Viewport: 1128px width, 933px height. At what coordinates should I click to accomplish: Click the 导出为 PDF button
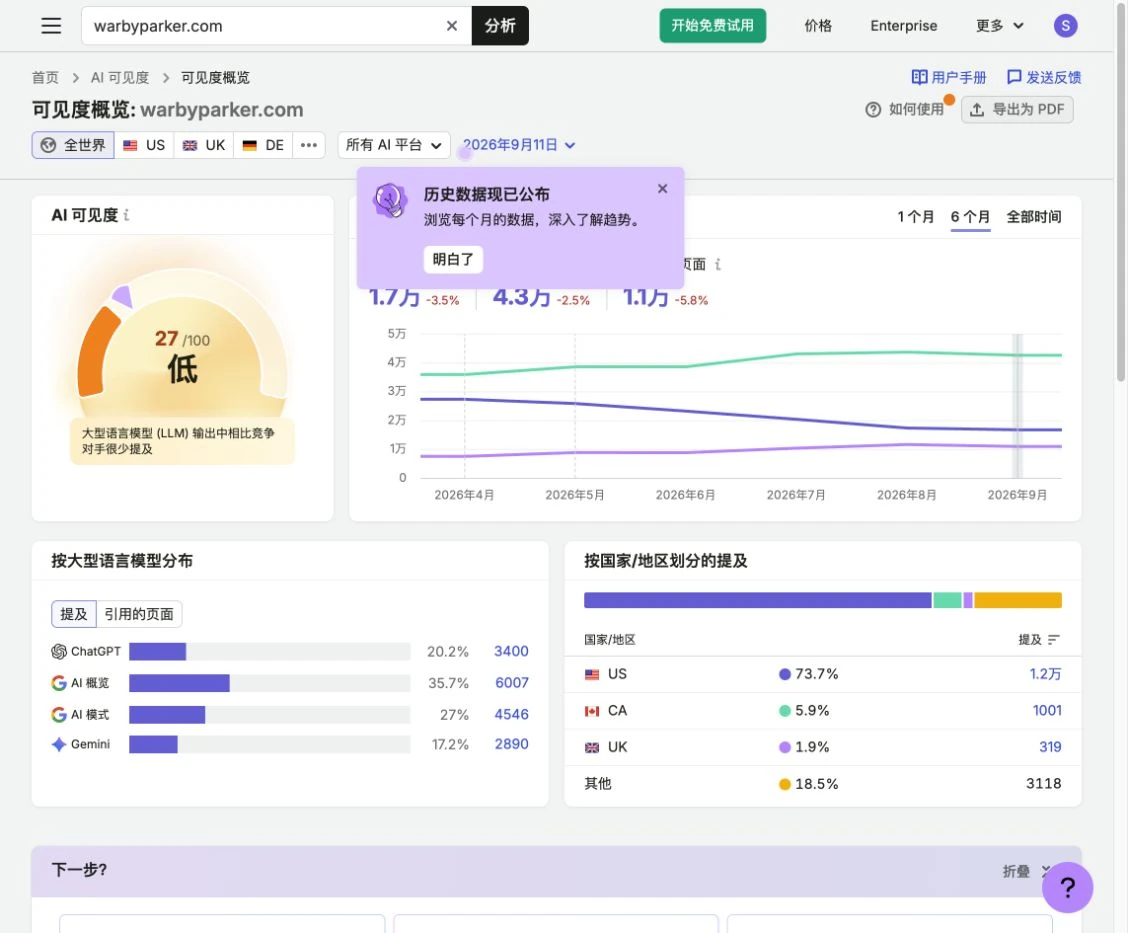pyautogui.click(x=1017, y=109)
